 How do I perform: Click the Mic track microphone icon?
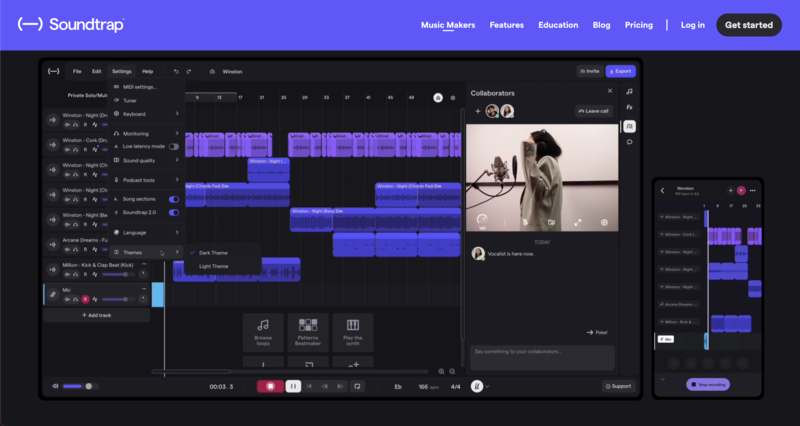[53, 294]
